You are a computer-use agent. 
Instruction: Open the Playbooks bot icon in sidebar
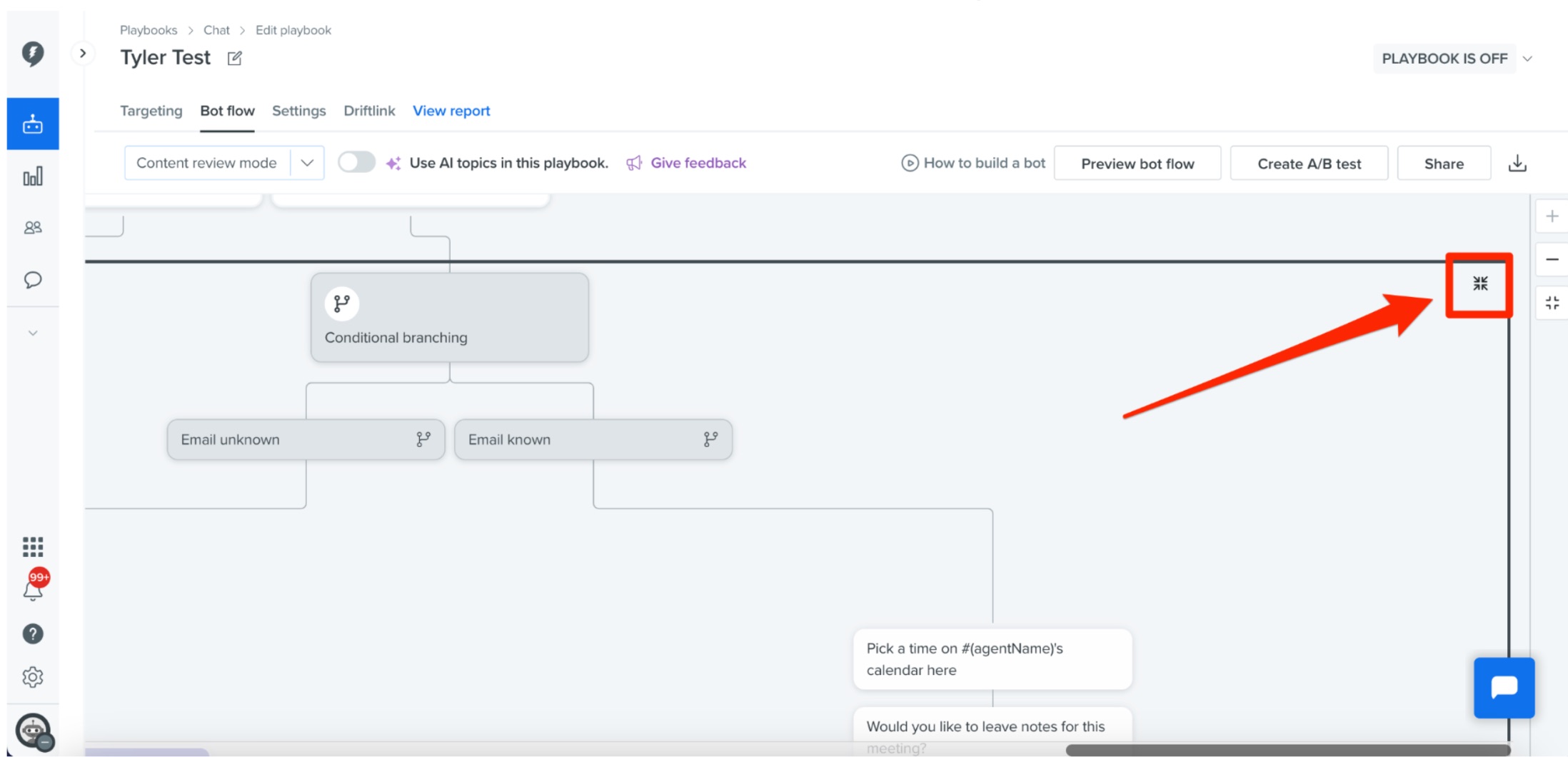click(x=33, y=124)
